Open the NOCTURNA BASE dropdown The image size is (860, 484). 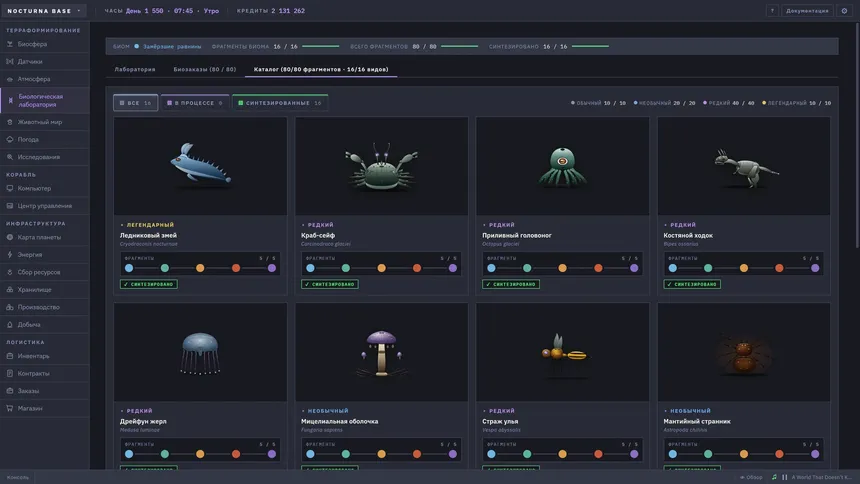tap(44, 10)
